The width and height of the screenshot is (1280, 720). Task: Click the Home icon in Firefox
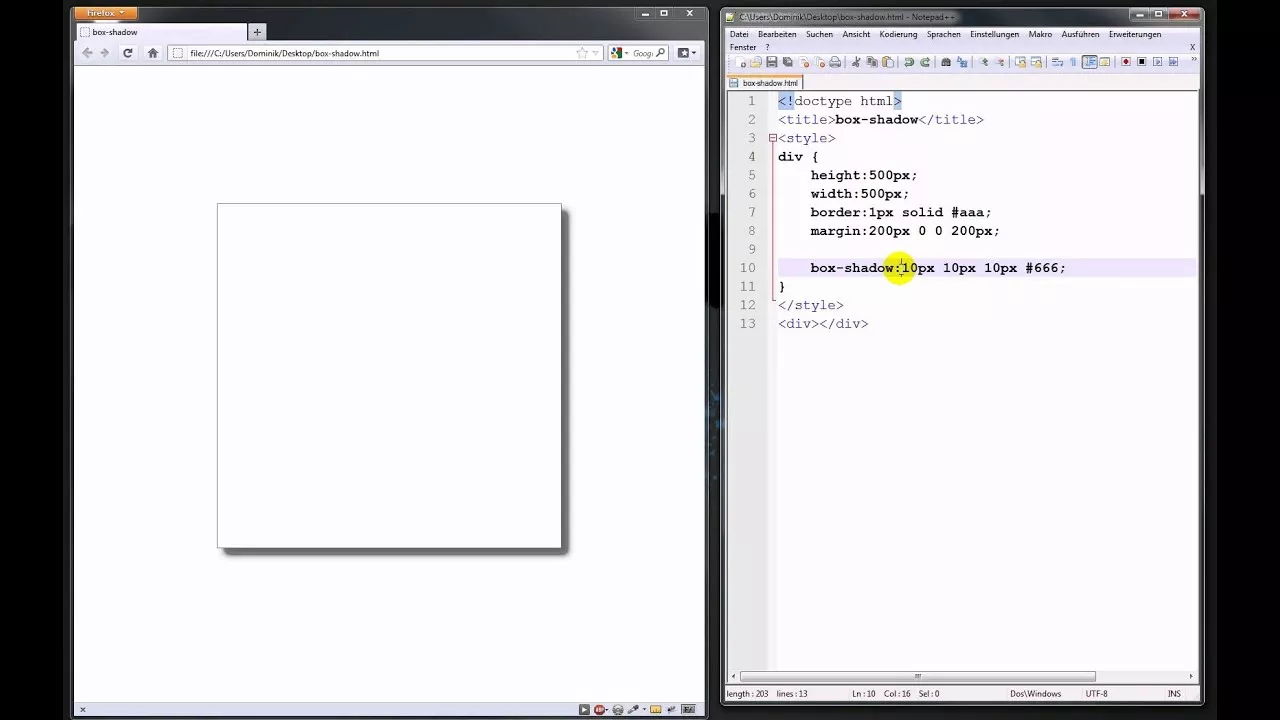pyautogui.click(x=152, y=53)
